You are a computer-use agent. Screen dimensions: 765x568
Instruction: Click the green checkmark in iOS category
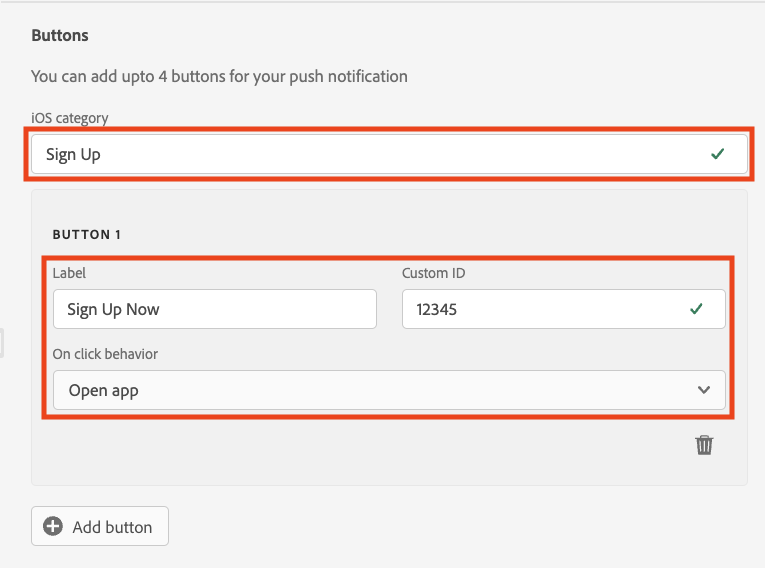[x=717, y=154]
